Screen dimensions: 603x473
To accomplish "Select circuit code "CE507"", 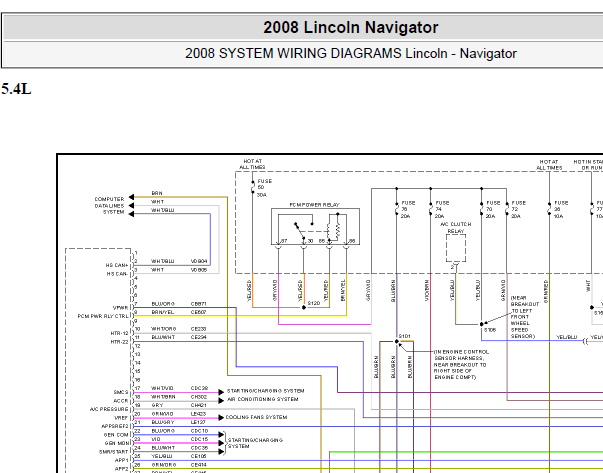I will 199,312.
